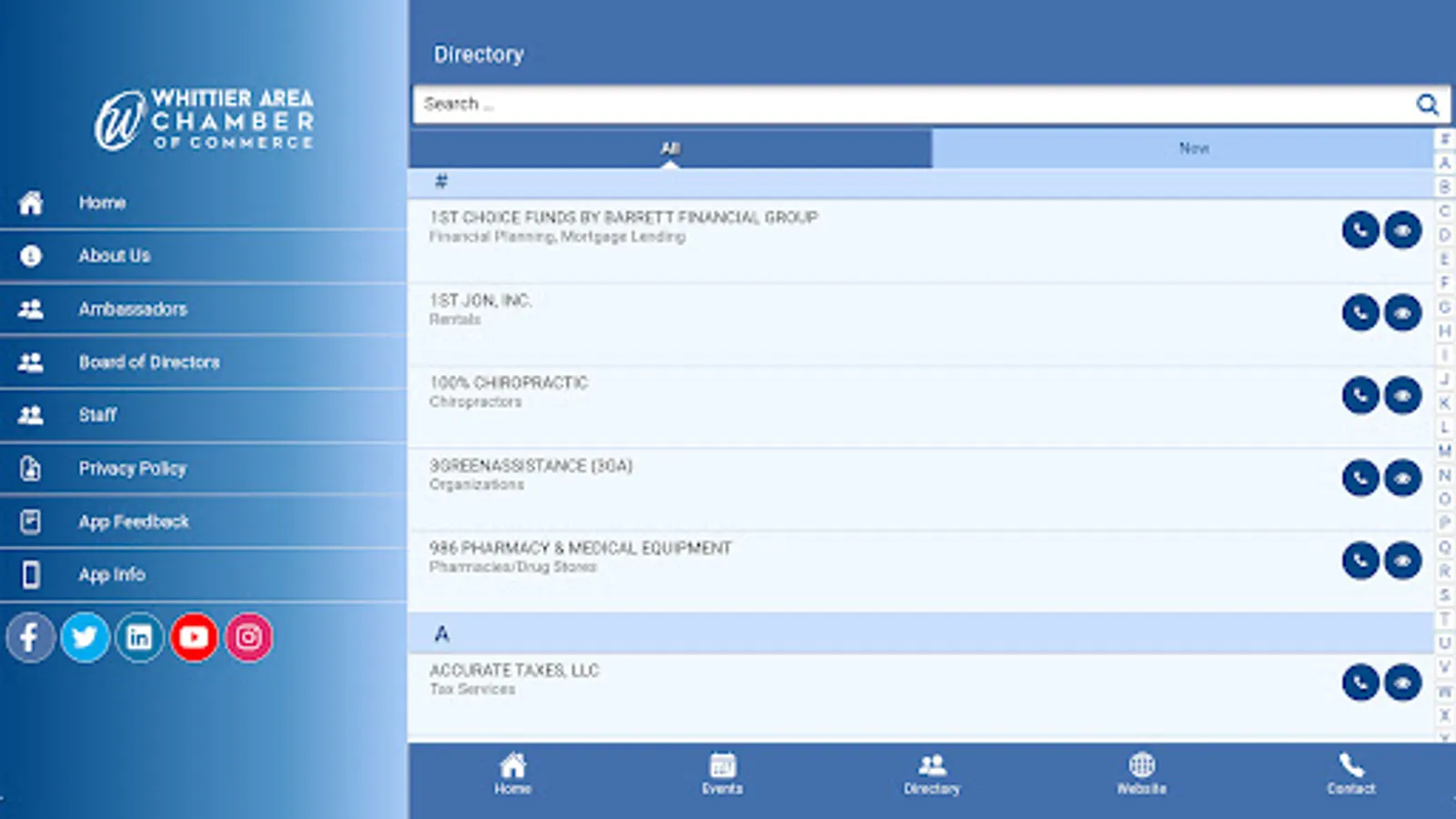The image size is (1456, 819).
Task: Click the search magnifier icon
Action: click(1428, 104)
